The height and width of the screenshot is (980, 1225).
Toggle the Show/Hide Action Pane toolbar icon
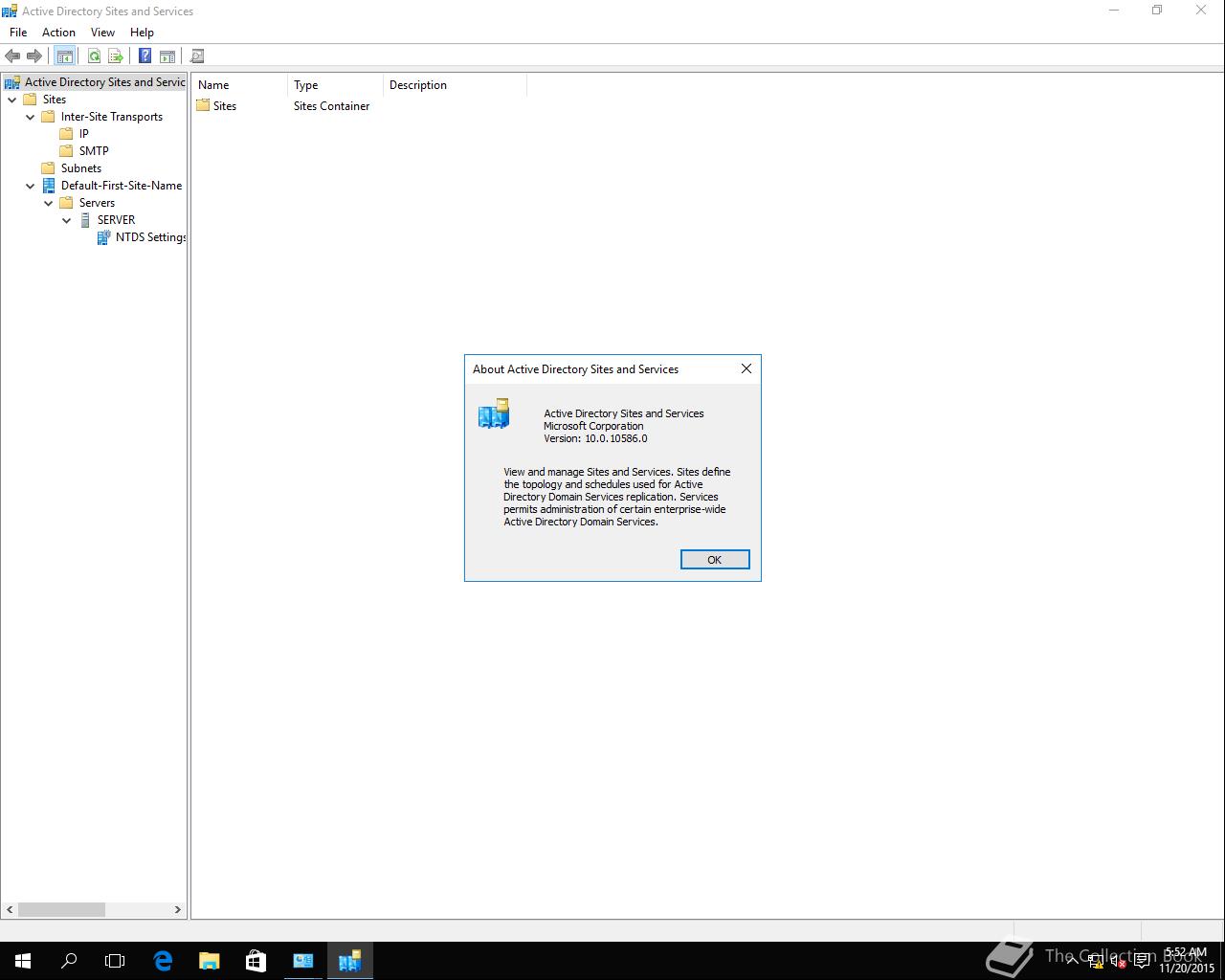(x=167, y=56)
